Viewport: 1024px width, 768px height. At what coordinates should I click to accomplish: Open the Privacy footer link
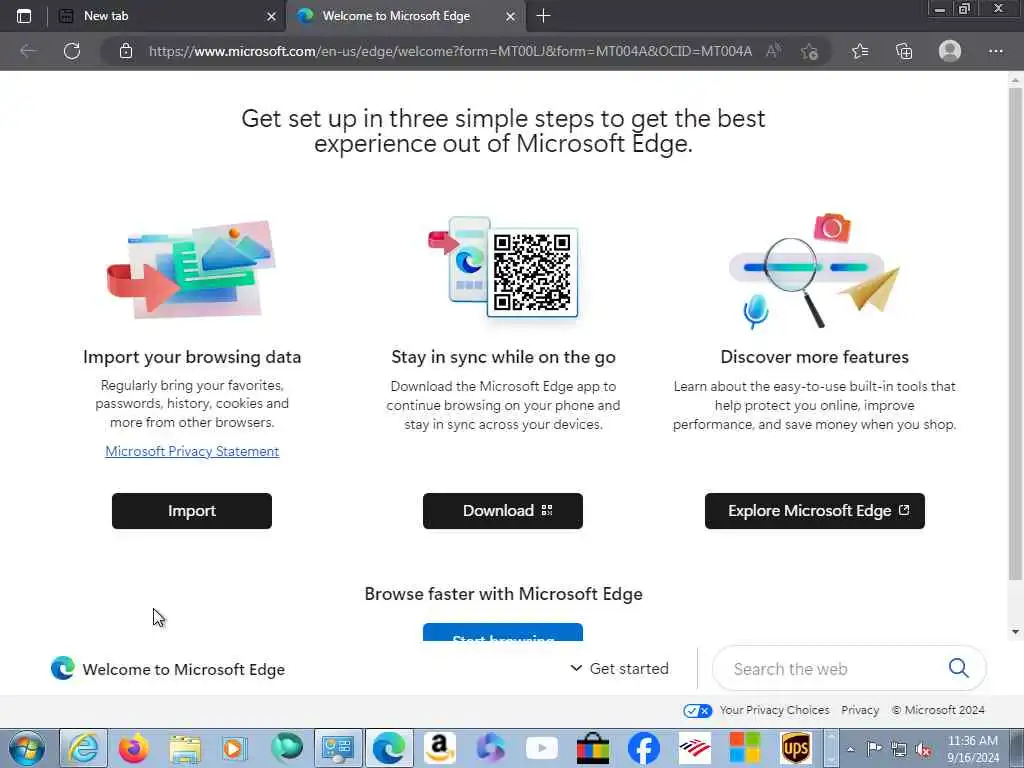[x=859, y=710]
